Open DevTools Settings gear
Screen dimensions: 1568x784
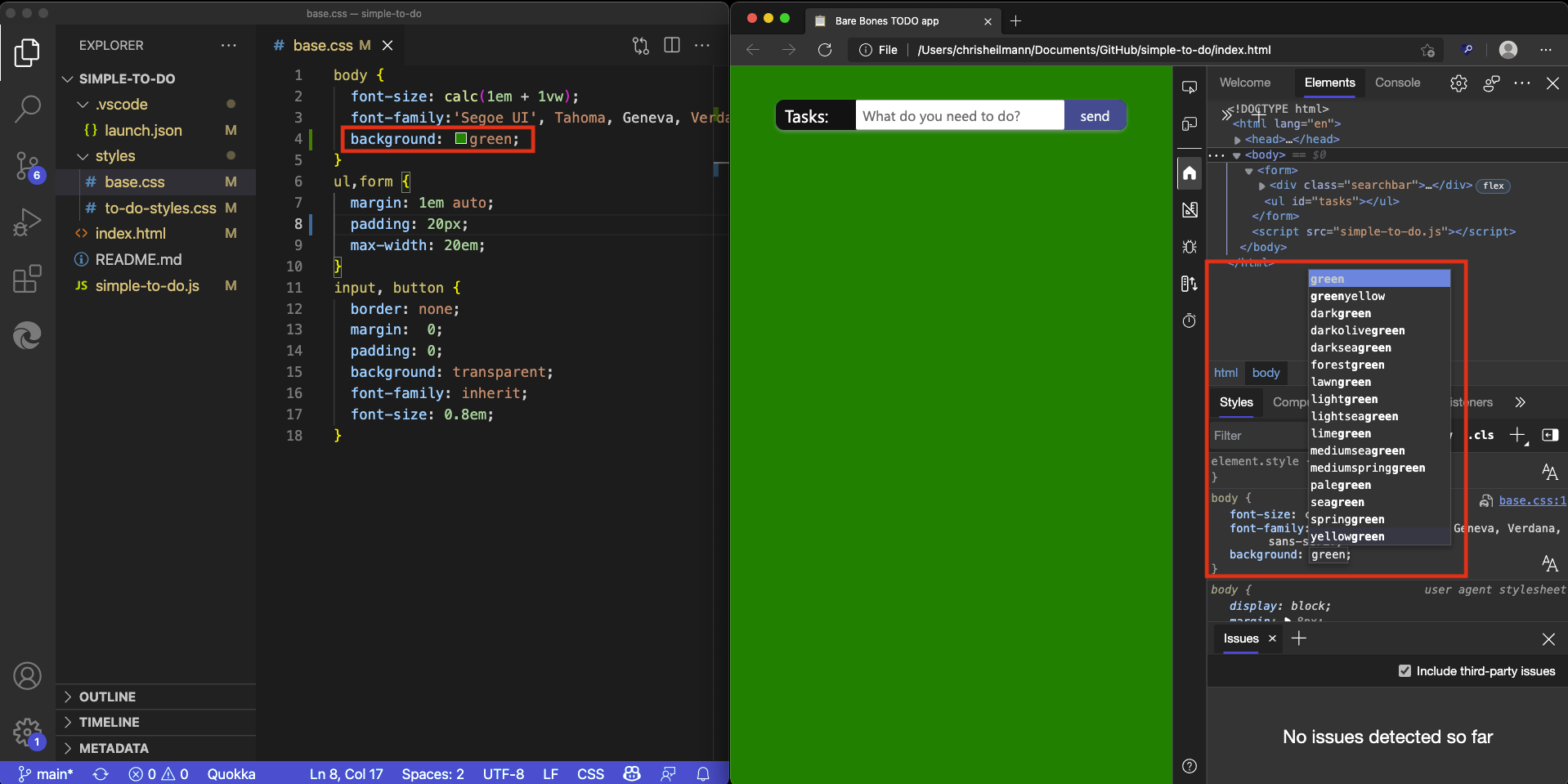[1458, 83]
